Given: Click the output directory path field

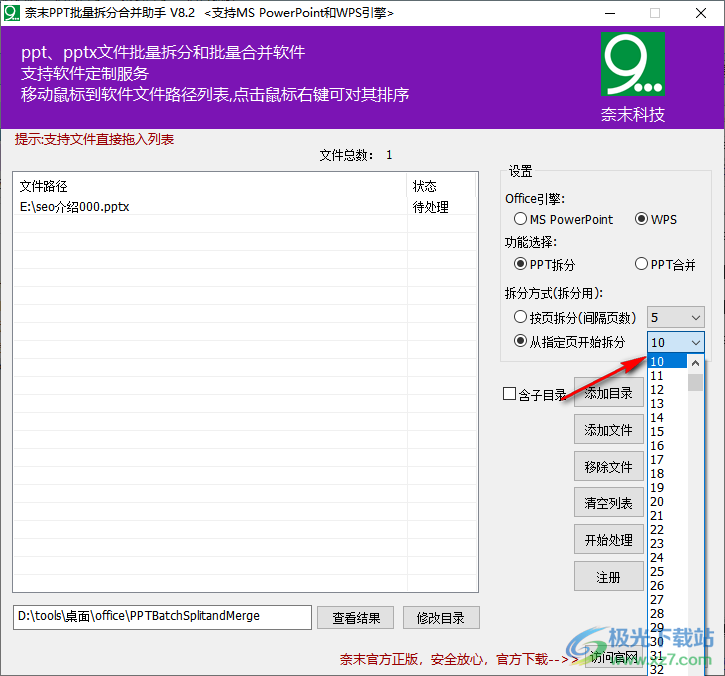Looking at the screenshot, I should click(162, 617).
